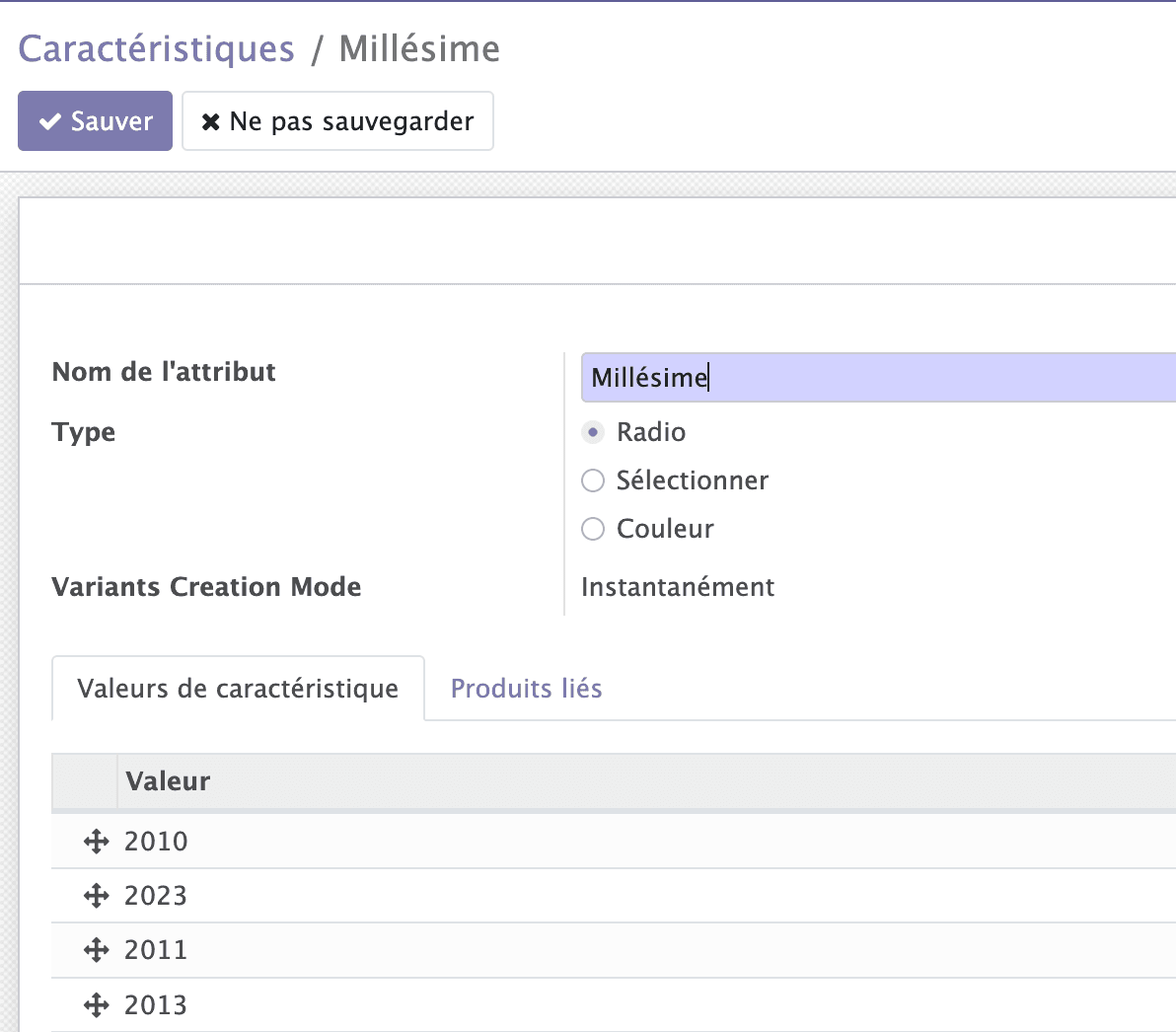Select the Radio attribute type

pyautogui.click(x=592, y=432)
